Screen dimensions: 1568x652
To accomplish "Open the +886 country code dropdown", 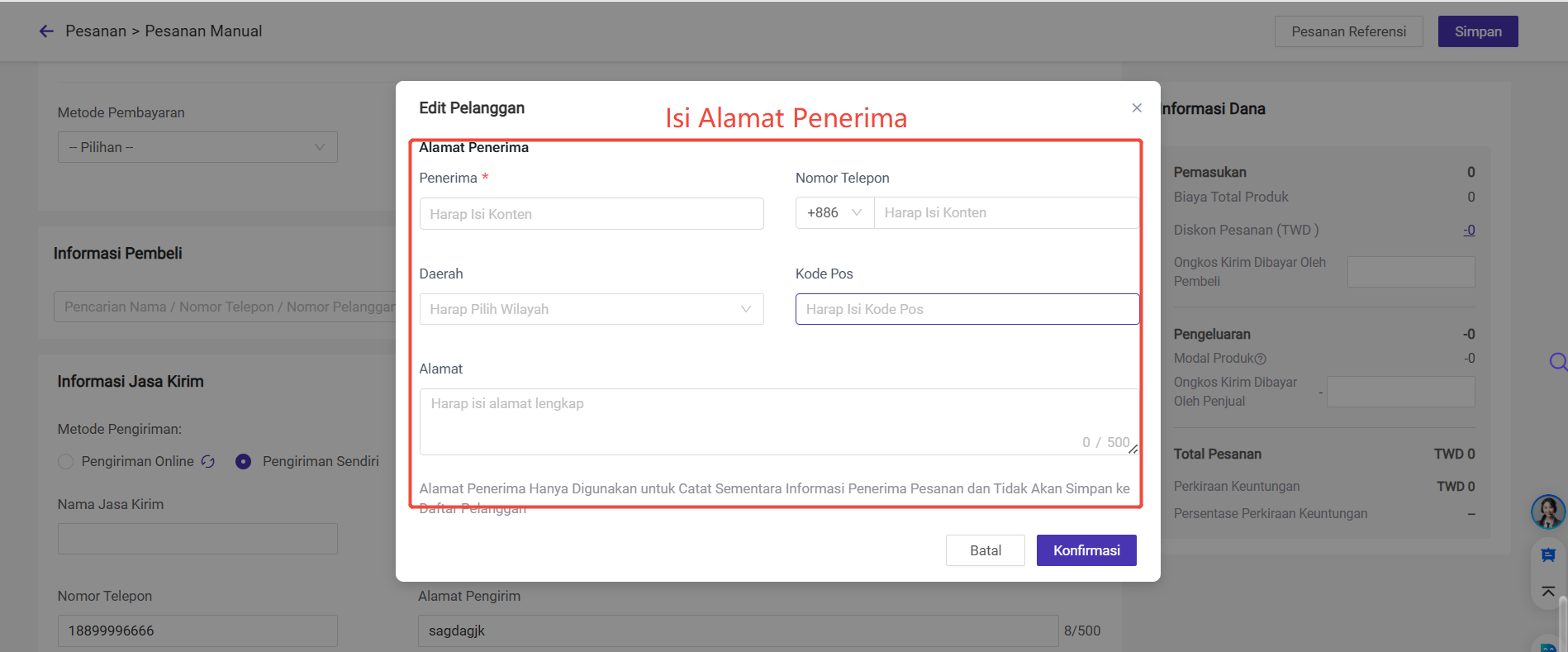I will pyautogui.click(x=834, y=213).
